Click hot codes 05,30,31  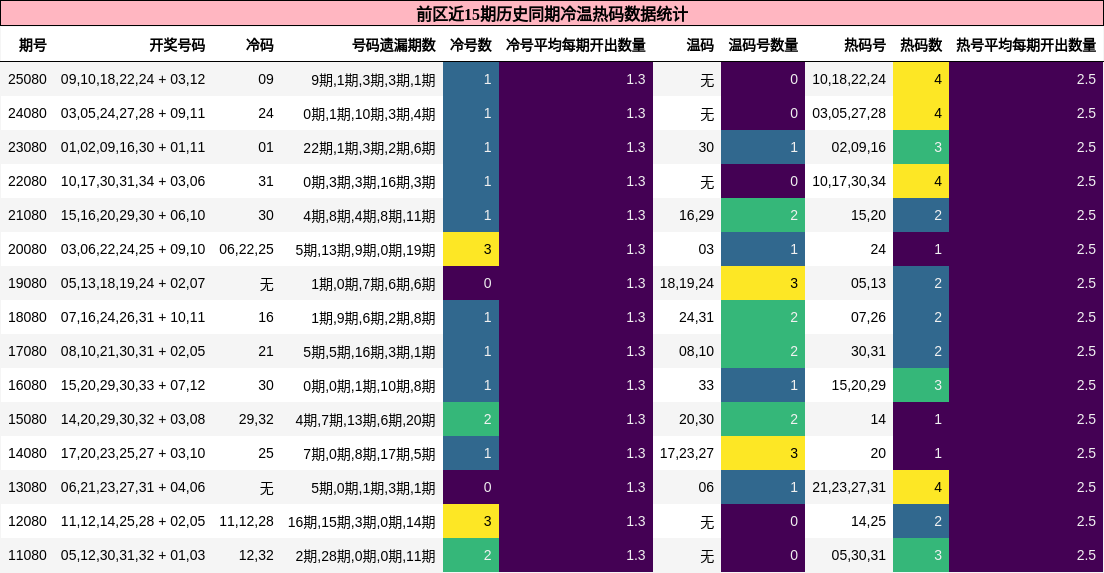[x=858, y=555]
